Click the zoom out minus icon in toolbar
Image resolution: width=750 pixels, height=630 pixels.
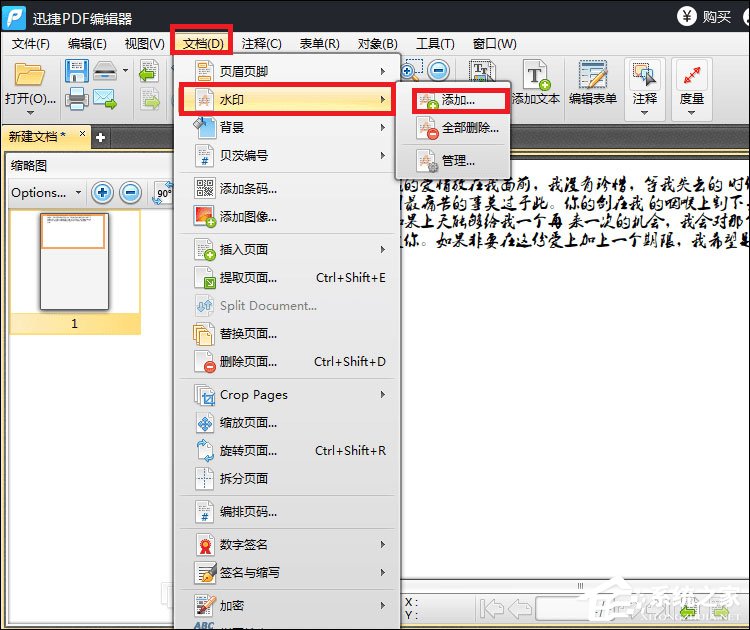pyautogui.click(x=438, y=70)
